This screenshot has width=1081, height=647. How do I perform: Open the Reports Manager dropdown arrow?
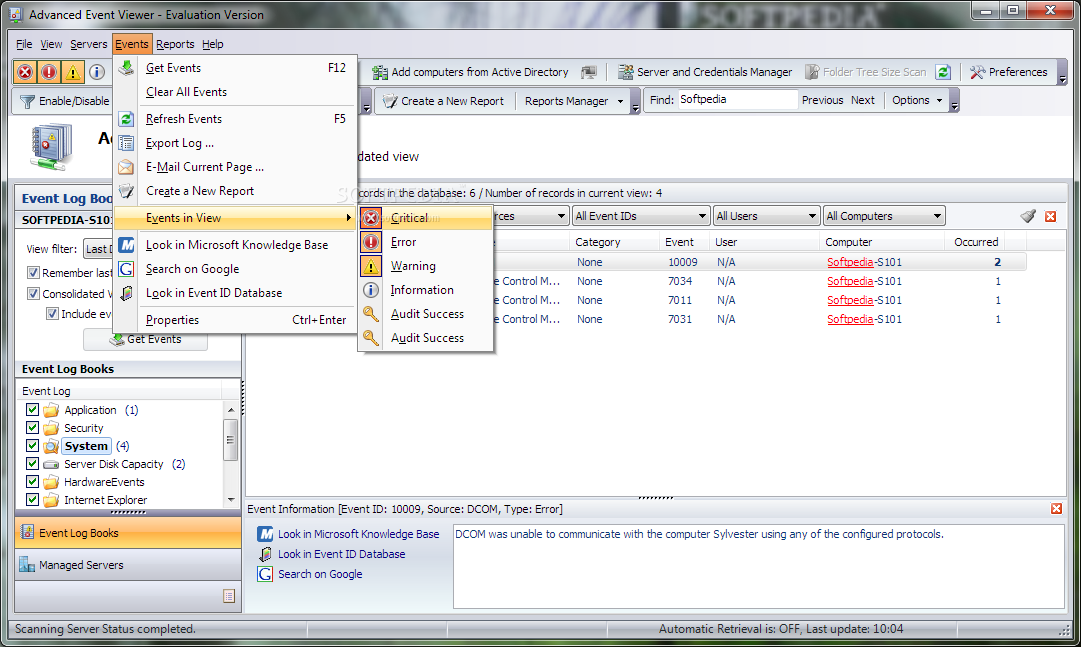point(620,101)
